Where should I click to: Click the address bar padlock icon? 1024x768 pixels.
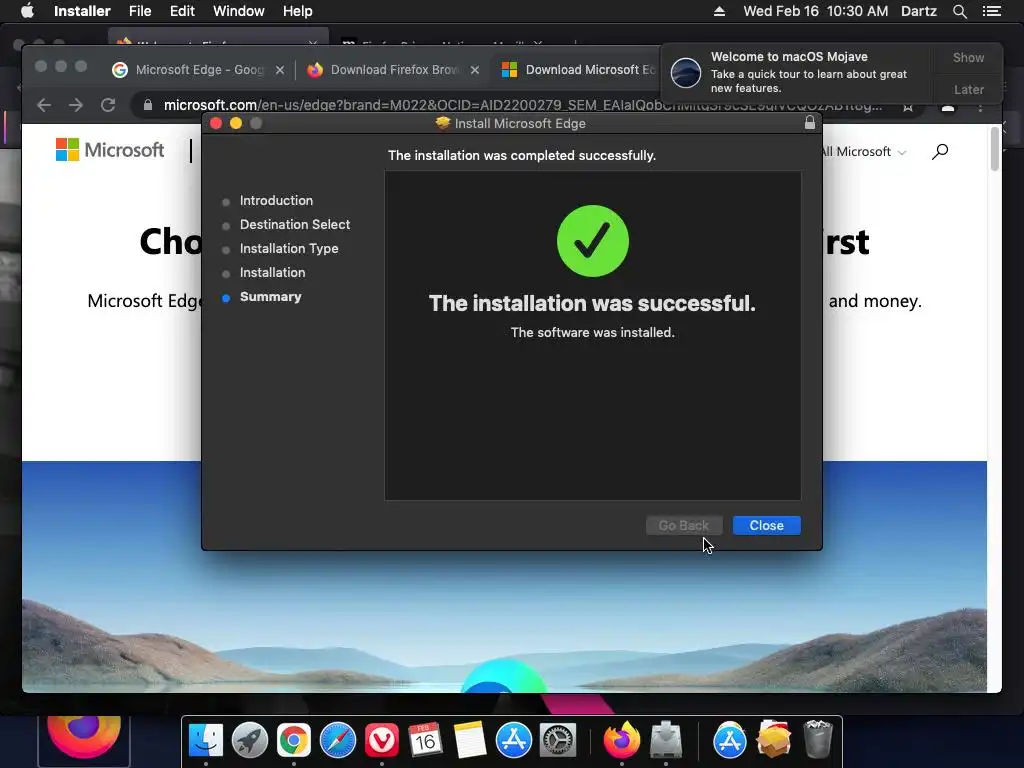pyautogui.click(x=148, y=105)
